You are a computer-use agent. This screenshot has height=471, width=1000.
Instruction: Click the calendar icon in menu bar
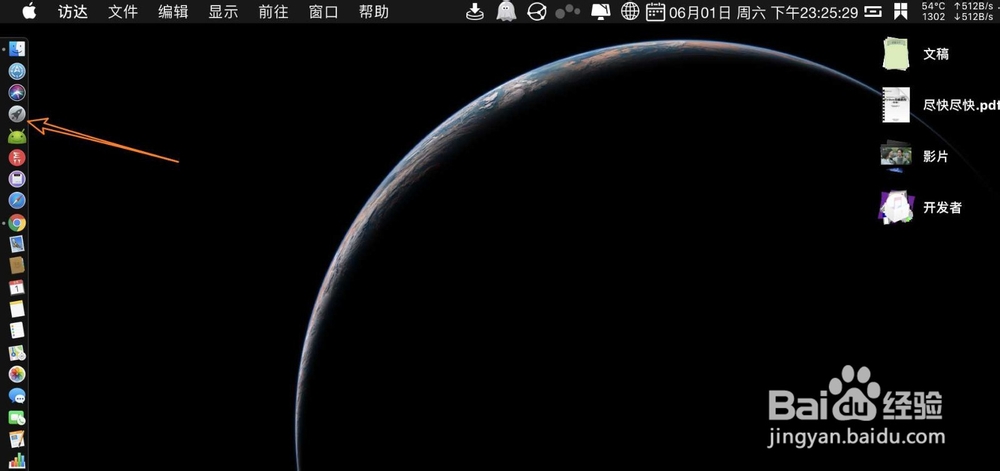pyautogui.click(x=656, y=11)
